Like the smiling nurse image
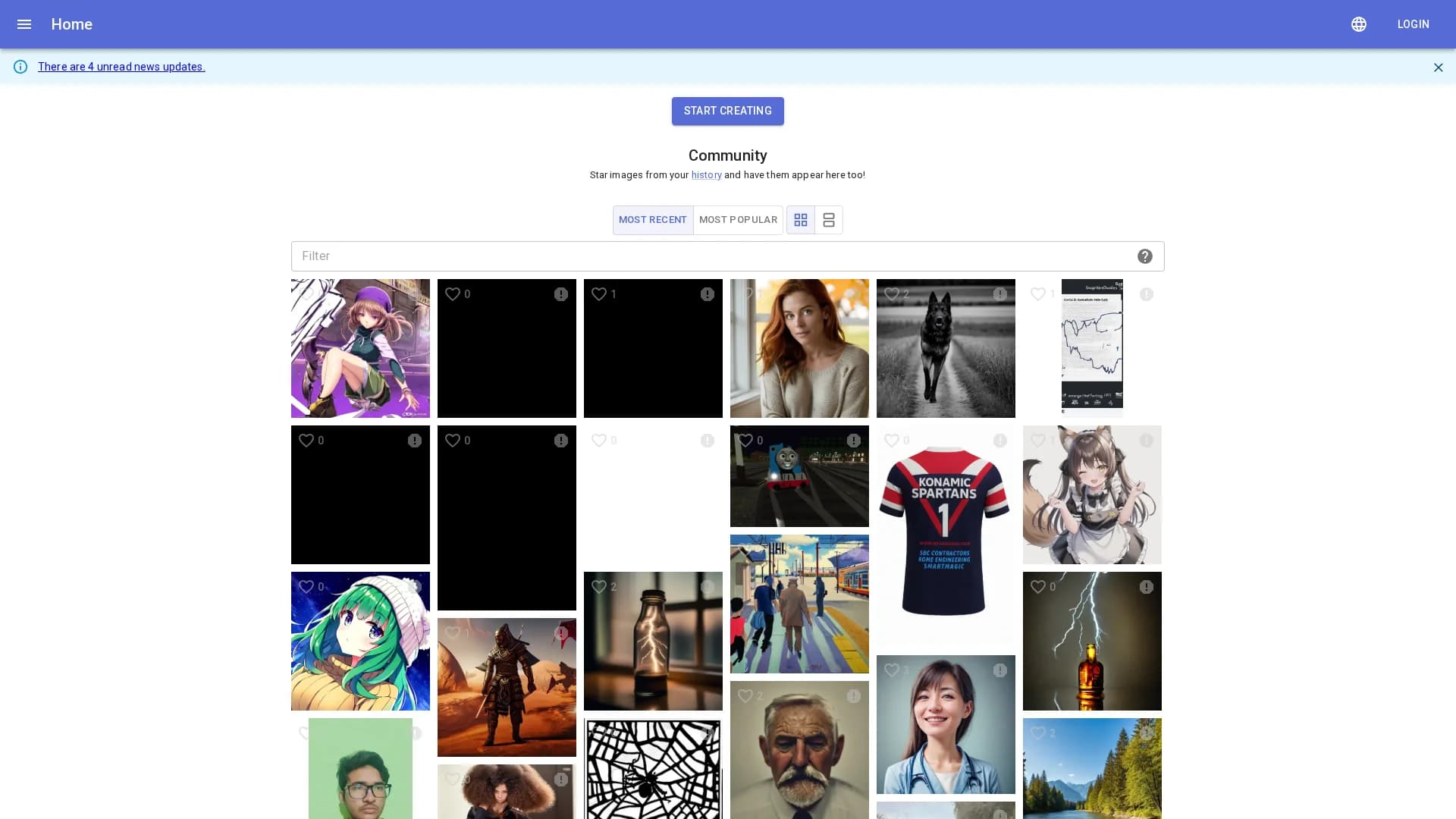Viewport: 1456px width, 819px height. coord(892,670)
